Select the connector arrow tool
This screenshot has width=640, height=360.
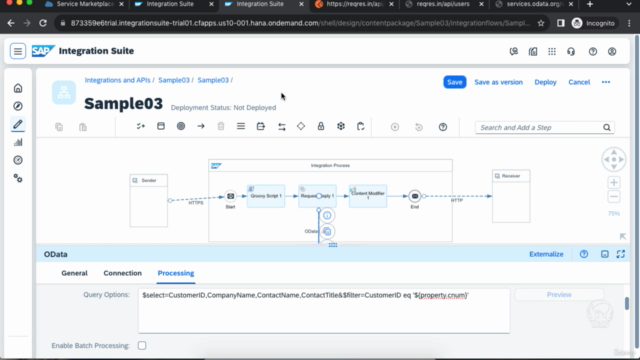pos(201,127)
